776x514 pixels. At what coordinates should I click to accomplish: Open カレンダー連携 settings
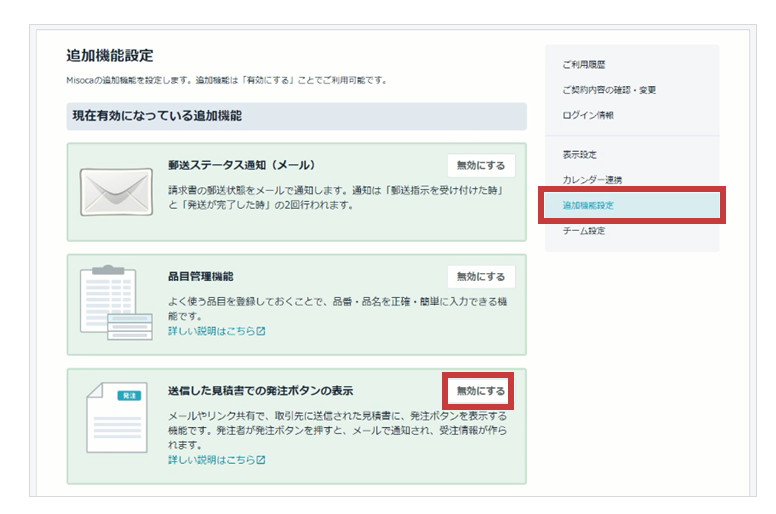(592, 180)
